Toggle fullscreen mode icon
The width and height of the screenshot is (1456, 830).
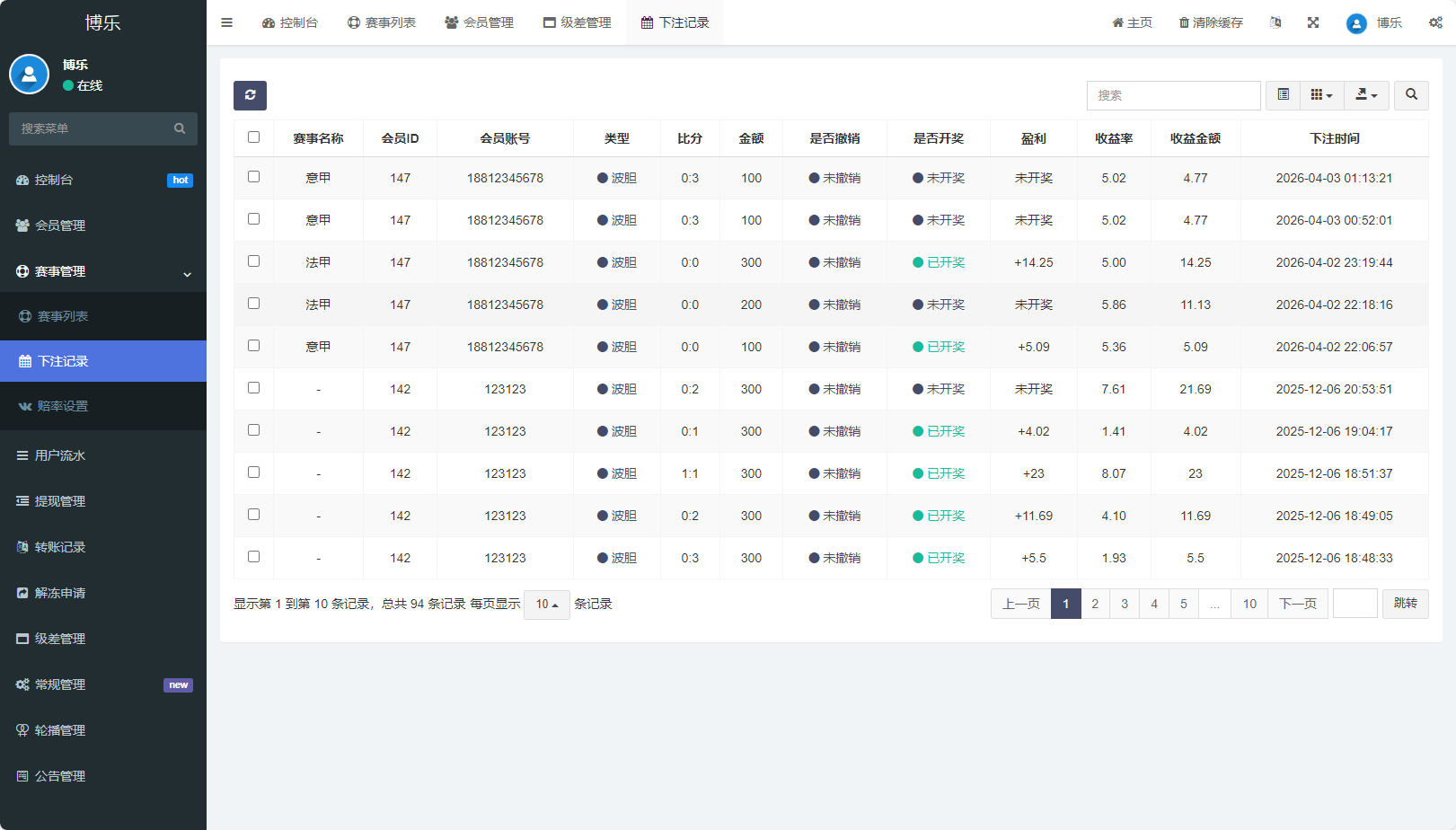coord(1313,22)
